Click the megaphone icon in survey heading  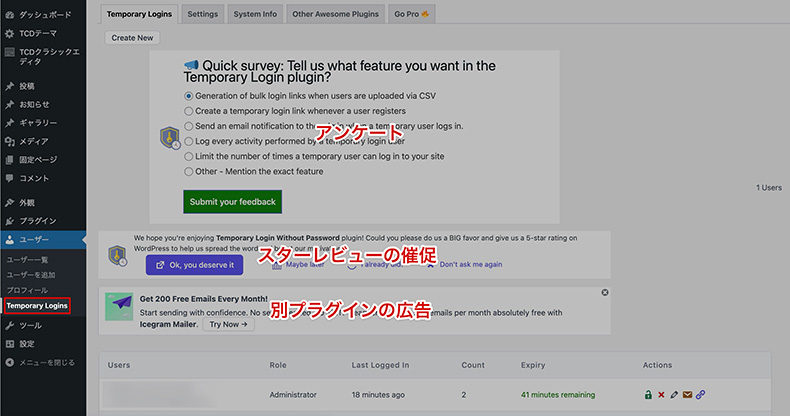(x=191, y=65)
